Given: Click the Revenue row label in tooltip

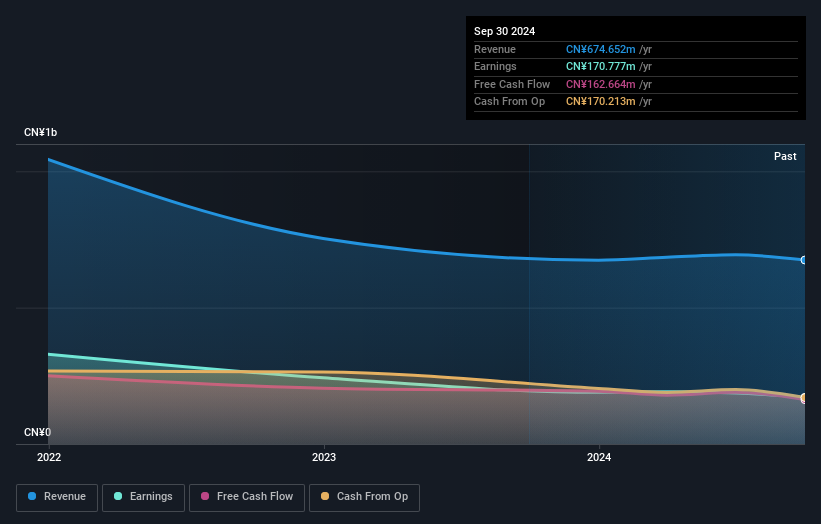Looking at the screenshot, I should click(x=495, y=49).
